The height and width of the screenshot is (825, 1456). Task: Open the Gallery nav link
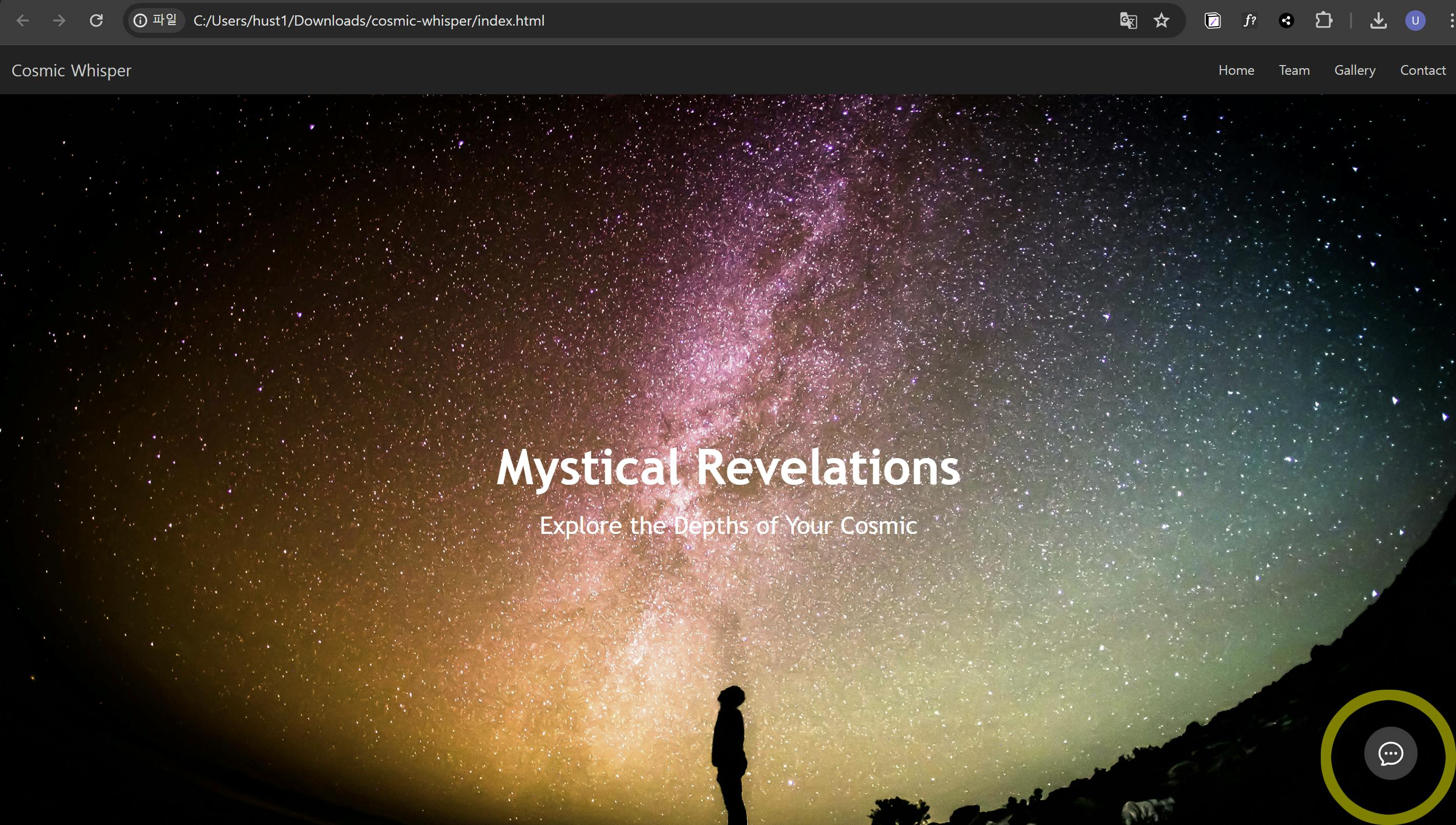click(1354, 70)
